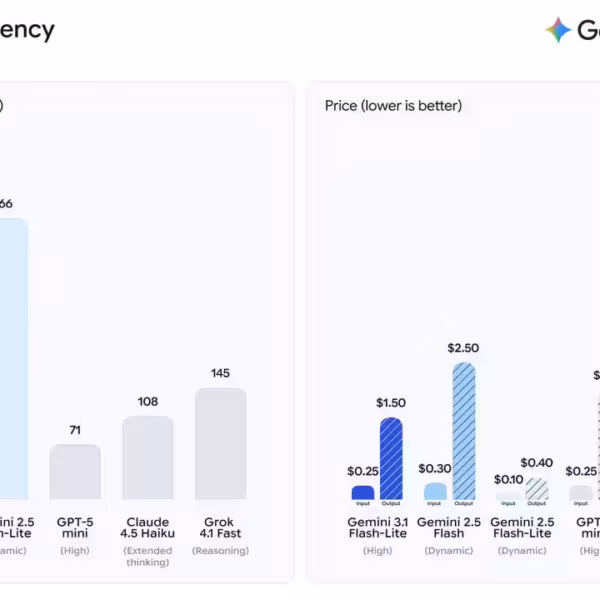The width and height of the screenshot is (600, 600).
Task: Click the value 145 above Grok bar
Action: click(220, 373)
